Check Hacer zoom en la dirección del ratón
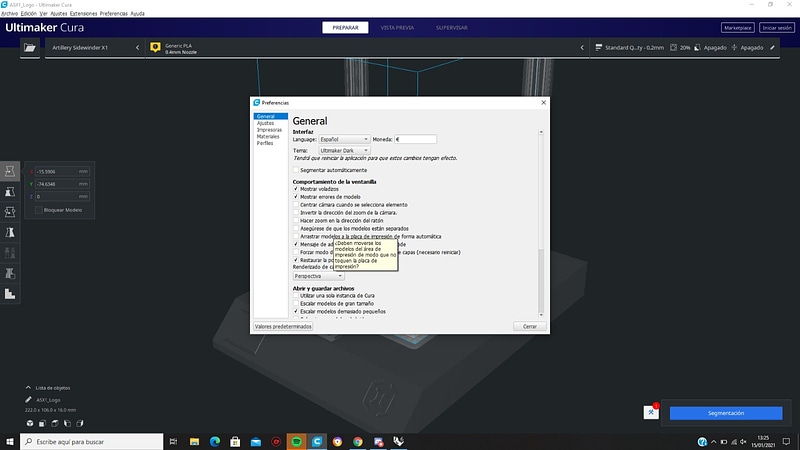800x450 pixels. point(296,220)
